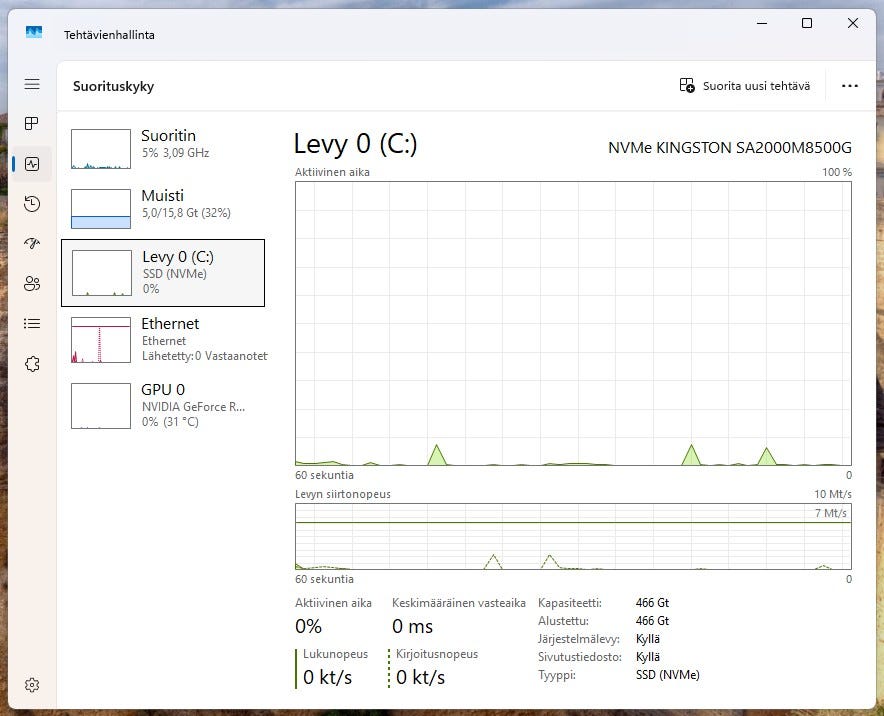Screen dimensions: 884x716
Task: Open the Startup apps page icon
Action: 32,244
